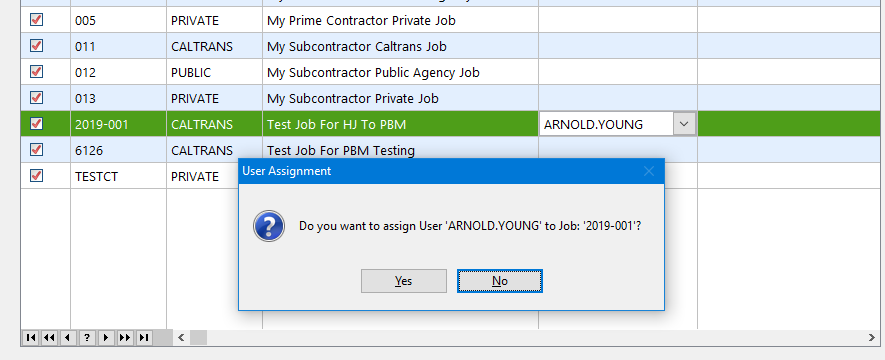Toggle checkbox for job 012
This screenshot has width=885, height=360.
pos(36,72)
